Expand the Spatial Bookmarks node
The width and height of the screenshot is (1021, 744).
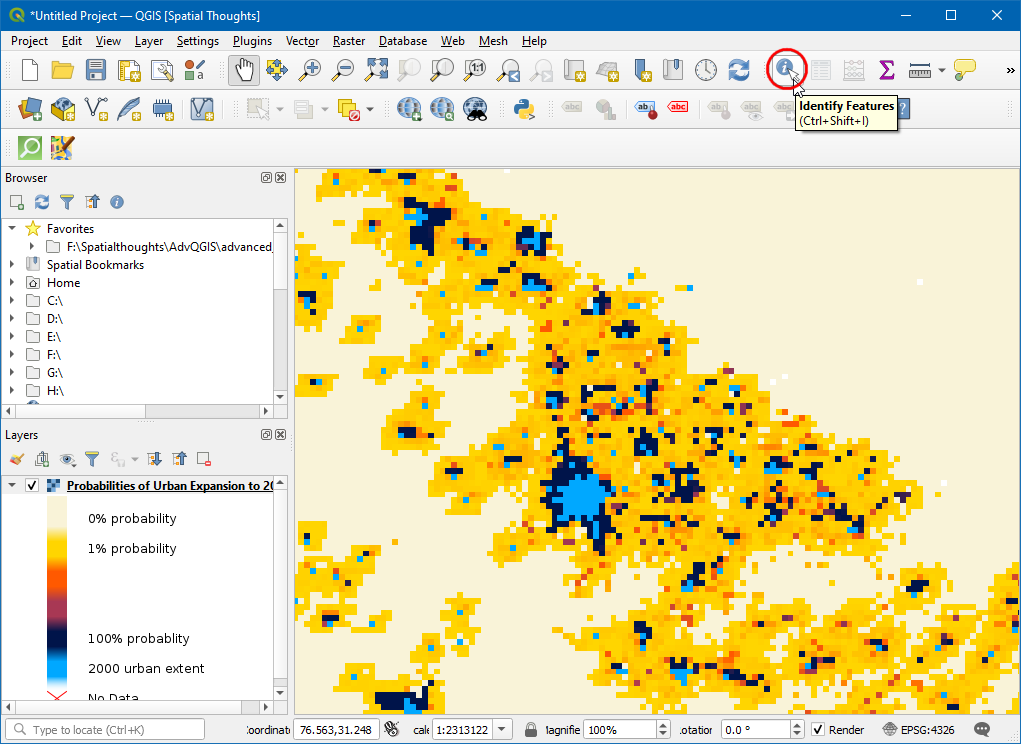[x=12, y=265]
